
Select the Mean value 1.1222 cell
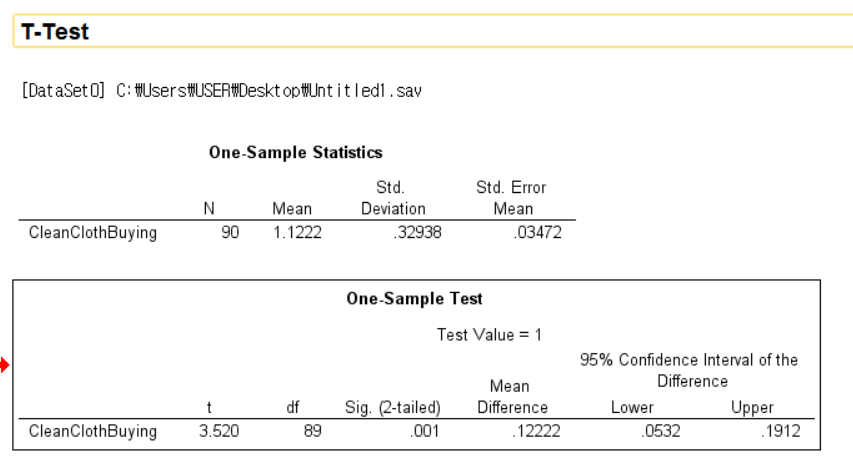click(292, 234)
